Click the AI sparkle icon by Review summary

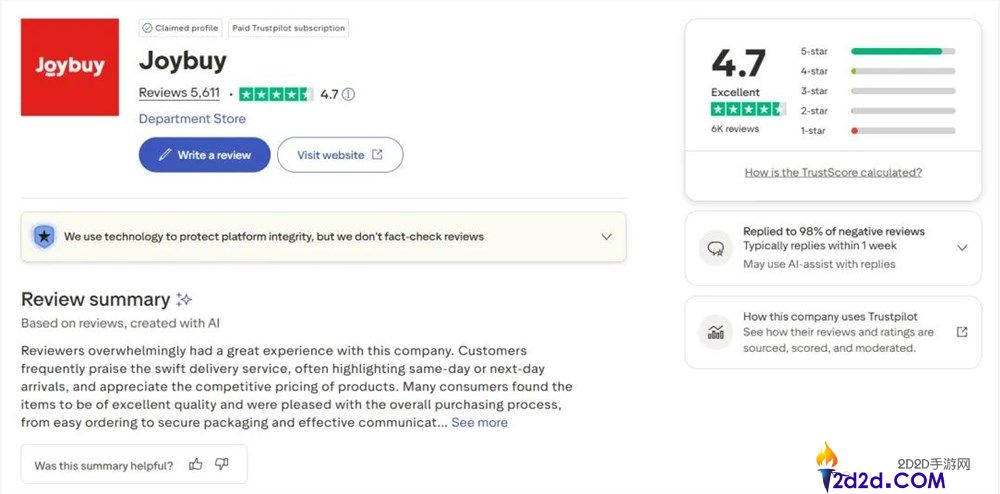point(184,299)
